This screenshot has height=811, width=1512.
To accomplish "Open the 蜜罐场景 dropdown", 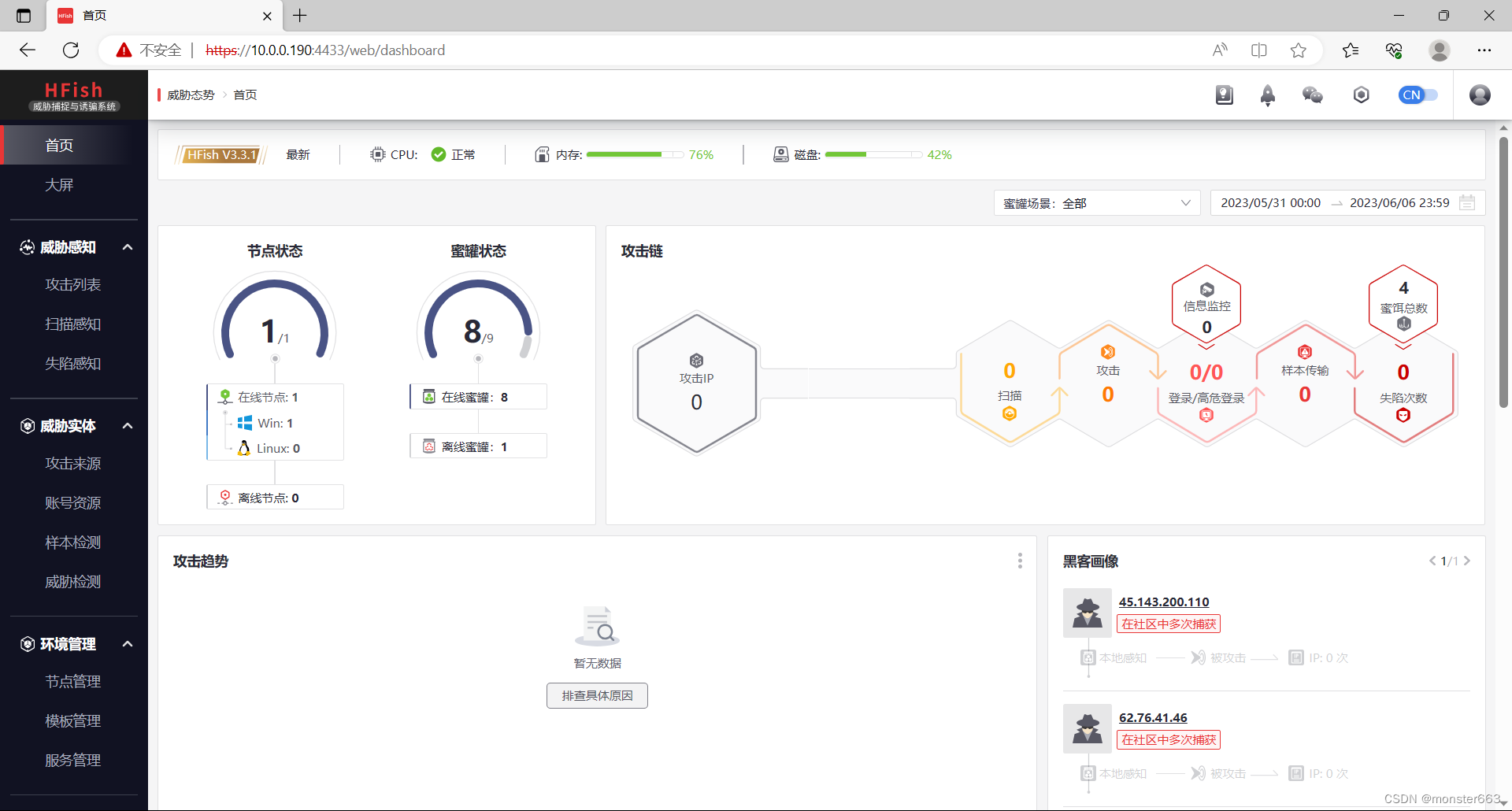I will (x=1096, y=203).
